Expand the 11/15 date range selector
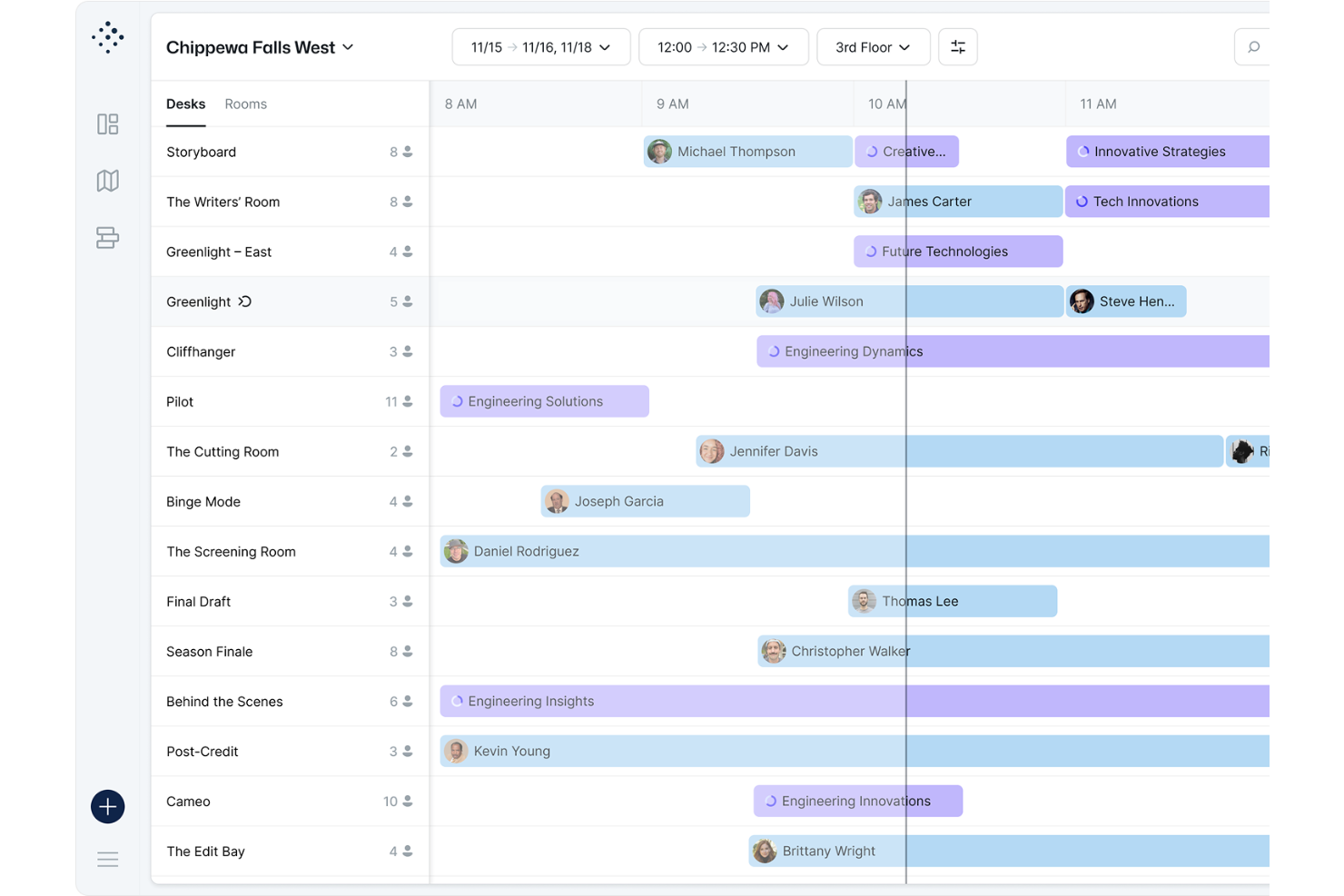The image size is (1344, 896). coord(540,46)
